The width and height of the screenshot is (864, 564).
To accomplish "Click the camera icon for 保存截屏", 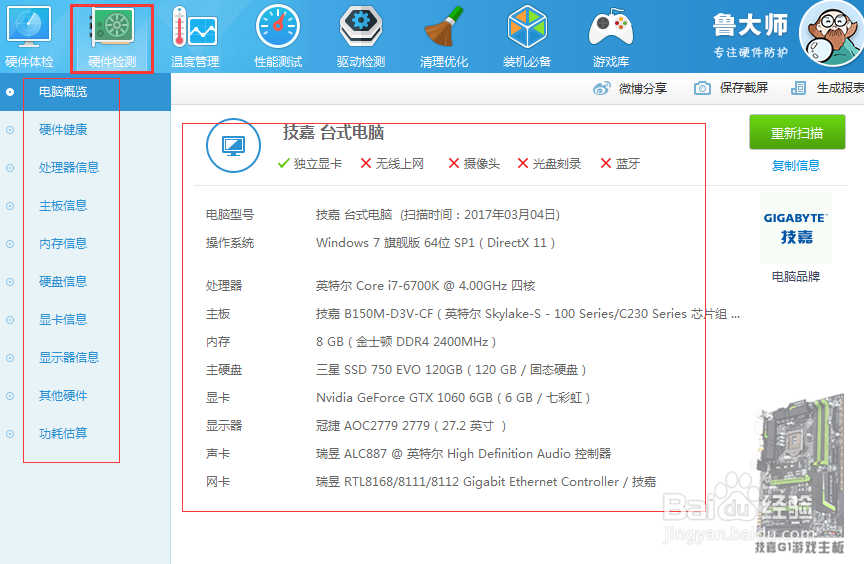I will coord(702,88).
